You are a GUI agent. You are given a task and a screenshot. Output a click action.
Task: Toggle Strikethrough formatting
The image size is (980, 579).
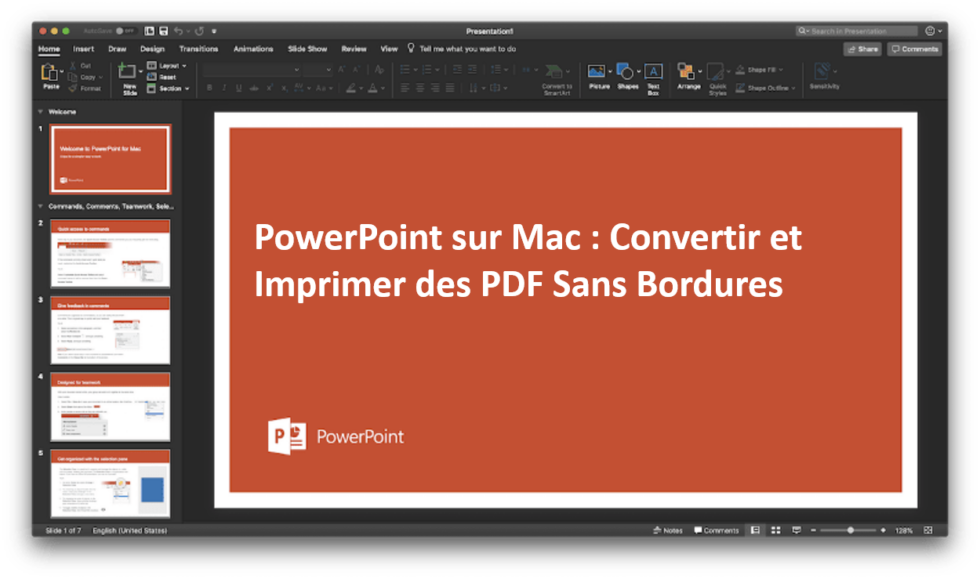[x=254, y=88]
